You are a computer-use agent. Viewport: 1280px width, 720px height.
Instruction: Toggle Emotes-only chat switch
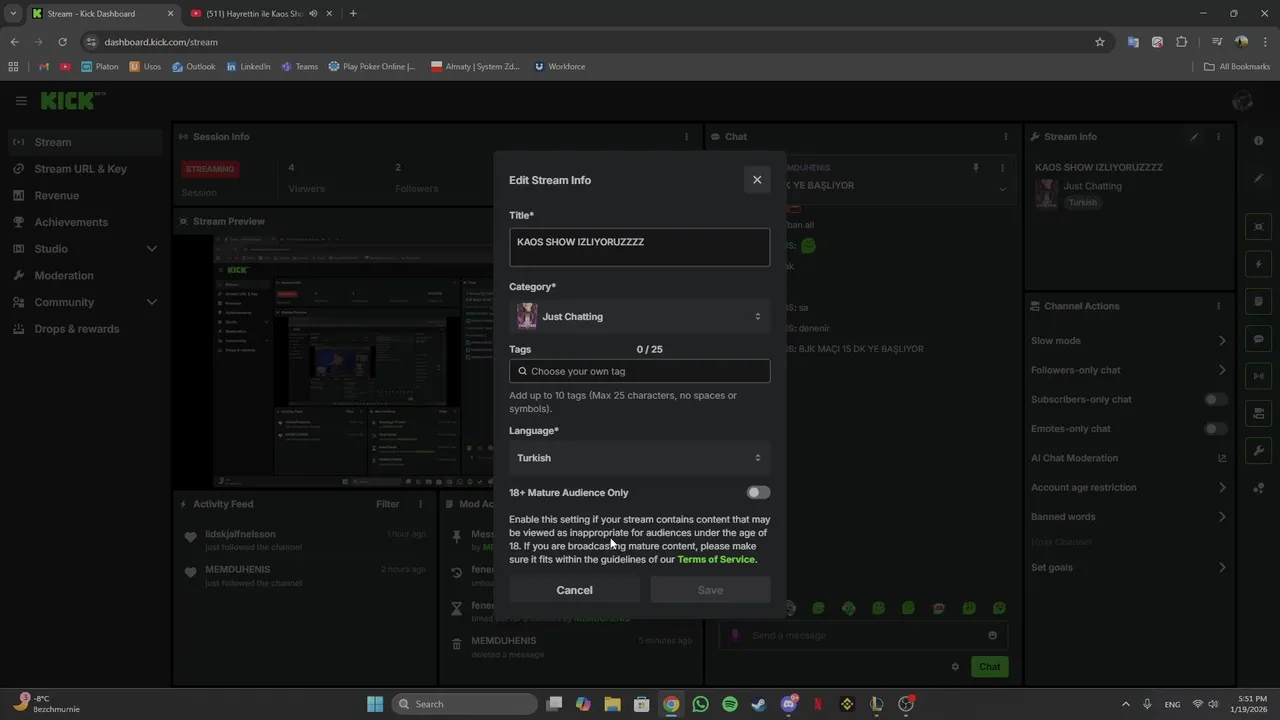coord(1215,429)
